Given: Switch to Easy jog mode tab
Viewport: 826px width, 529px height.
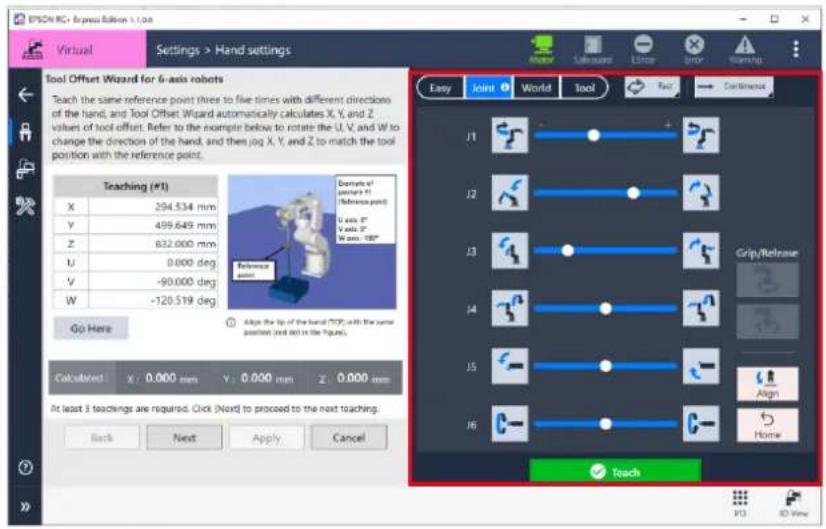Looking at the screenshot, I should tap(440, 88).
